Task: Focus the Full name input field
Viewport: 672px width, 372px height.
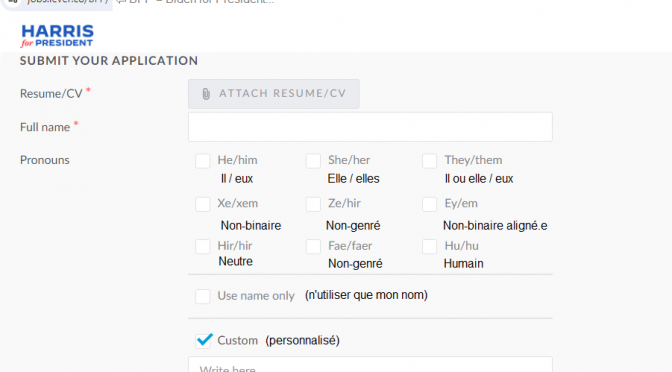Action: [x=370, y=127]
